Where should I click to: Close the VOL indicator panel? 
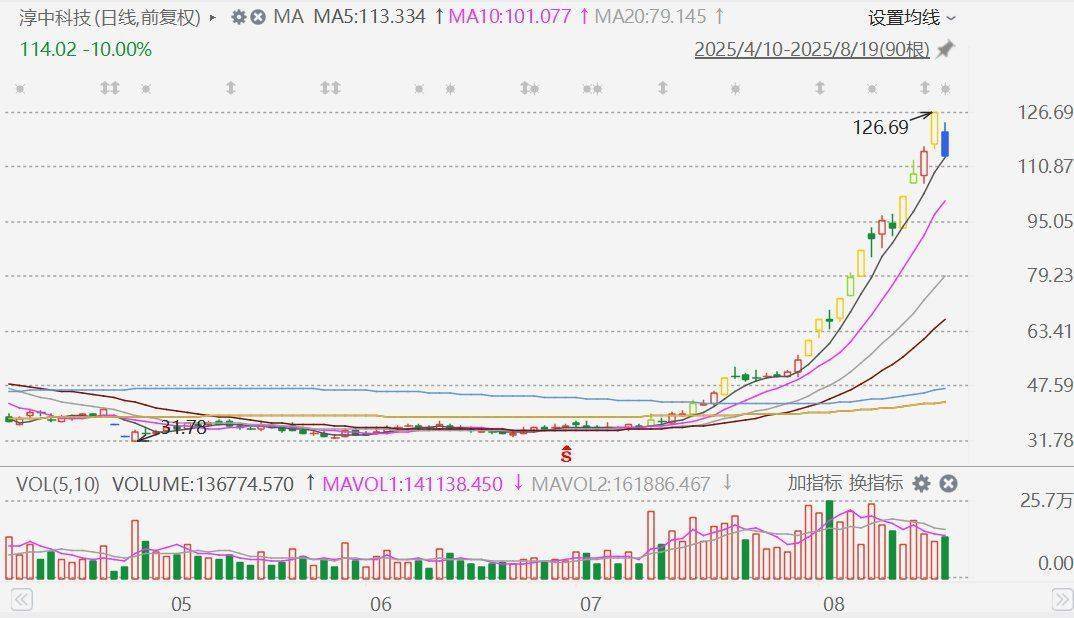[x=948, y=484]
